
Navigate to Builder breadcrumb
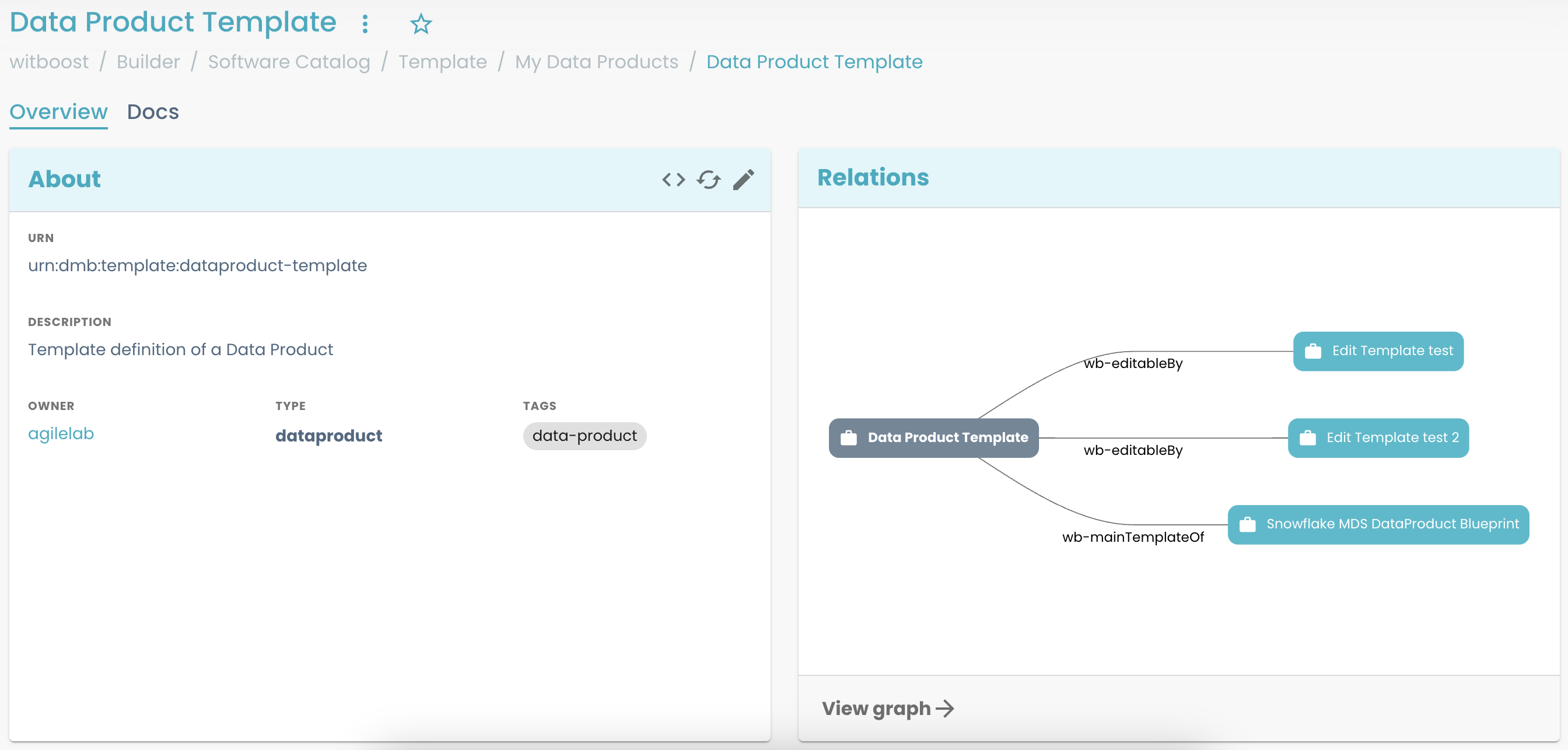(148, 62)
